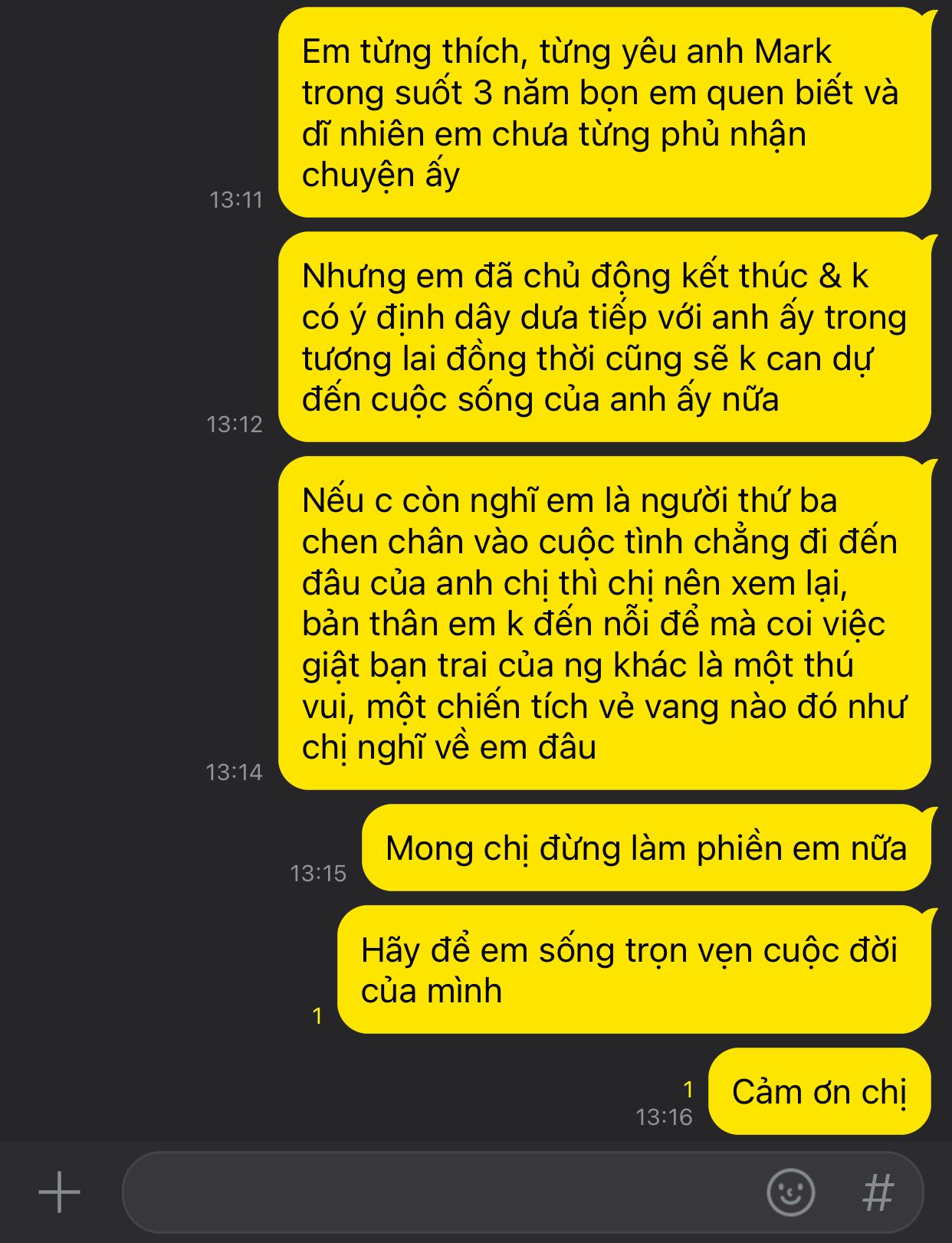This screenshot has width=952, height=1243.
Task: Tap the "của mình" line in the message bubble
Action: 432,991
